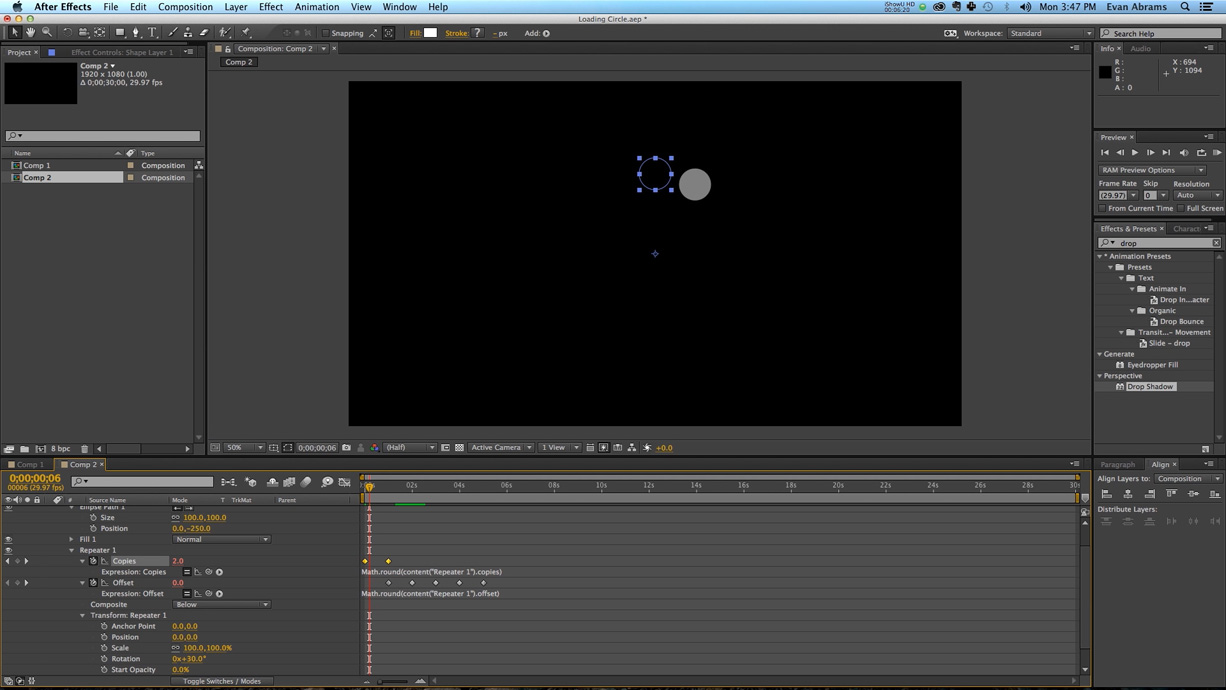1226x690 pixels.
Task: Select the Zoom magnifier tool
Action: (47, 33)
